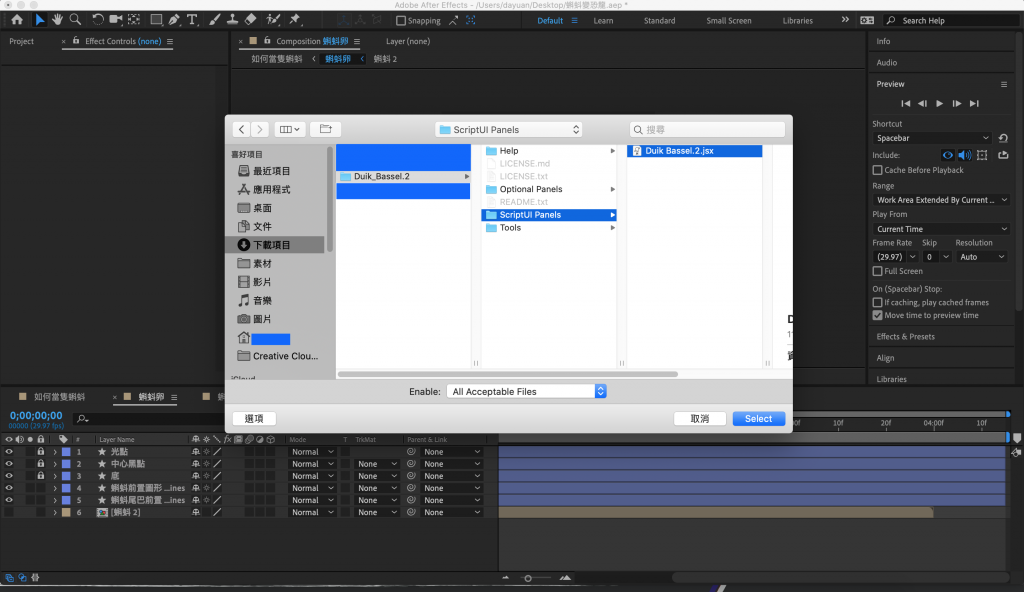
Task: Open the Range Work Area dropdown
Action: pos(941,200)
